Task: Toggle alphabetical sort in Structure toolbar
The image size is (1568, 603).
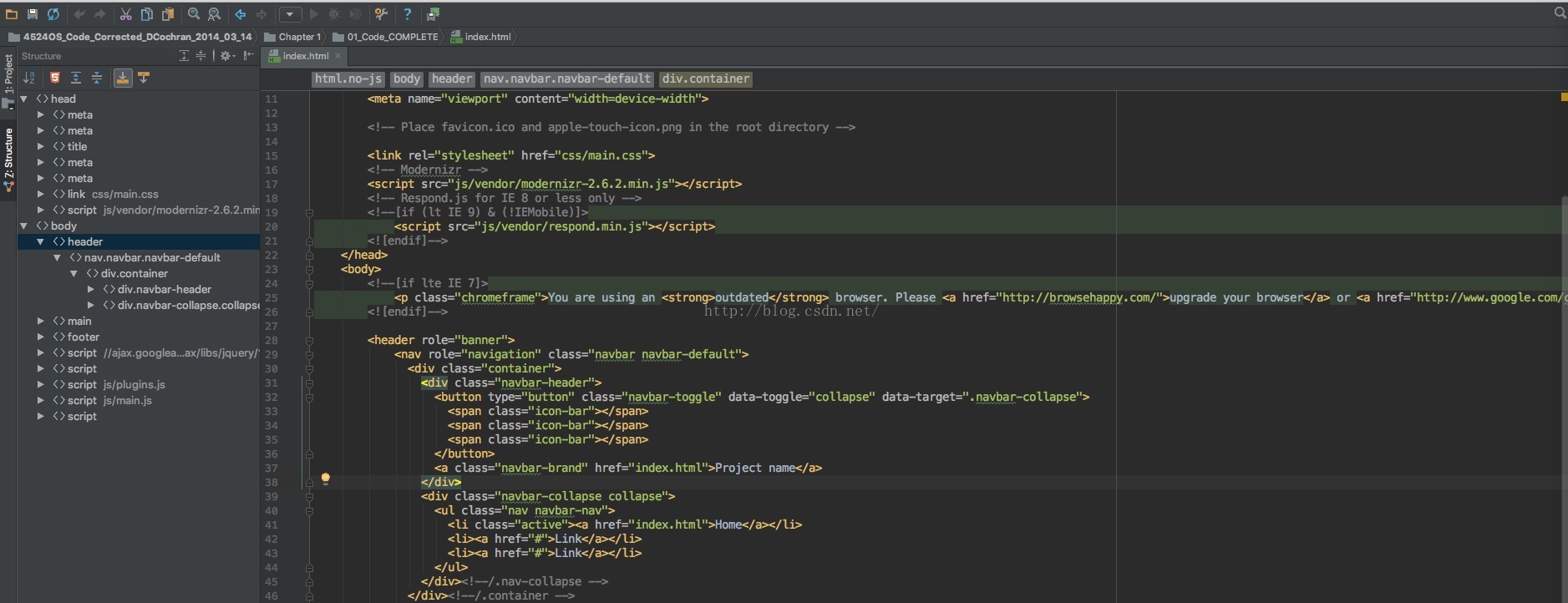Action: 29,78
